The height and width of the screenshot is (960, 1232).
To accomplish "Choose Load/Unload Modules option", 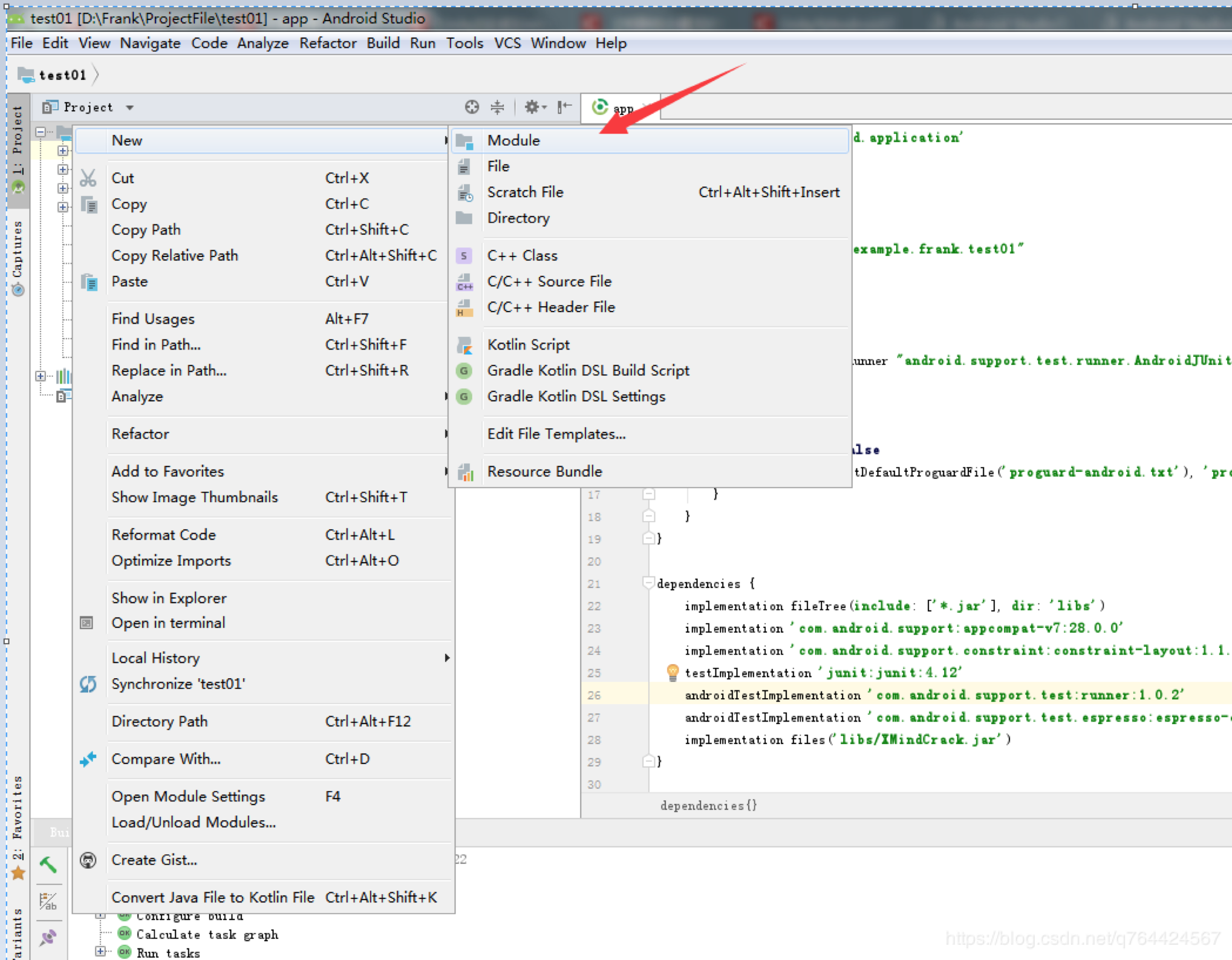I will (x=262, y=823).
